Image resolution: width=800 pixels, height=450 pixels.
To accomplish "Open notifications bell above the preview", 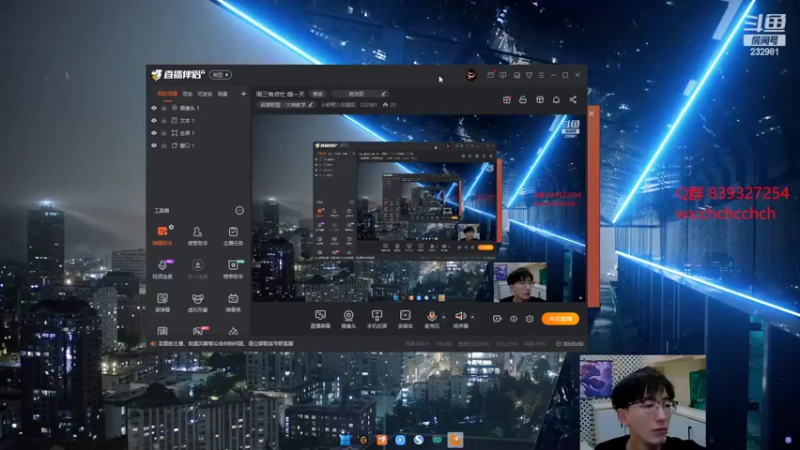I will (556, 99).
